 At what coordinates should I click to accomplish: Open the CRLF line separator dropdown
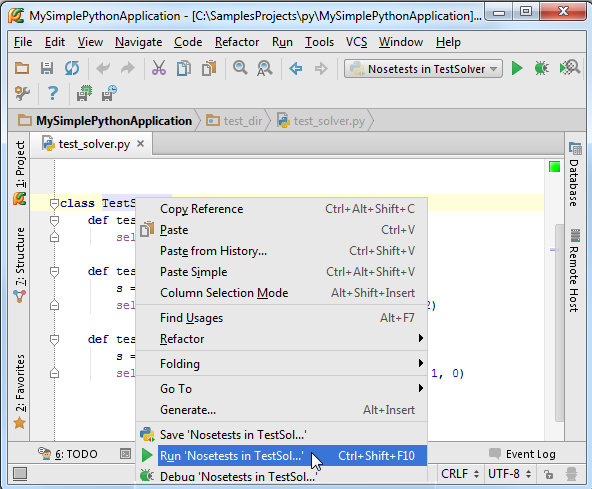tap(460, 474)
